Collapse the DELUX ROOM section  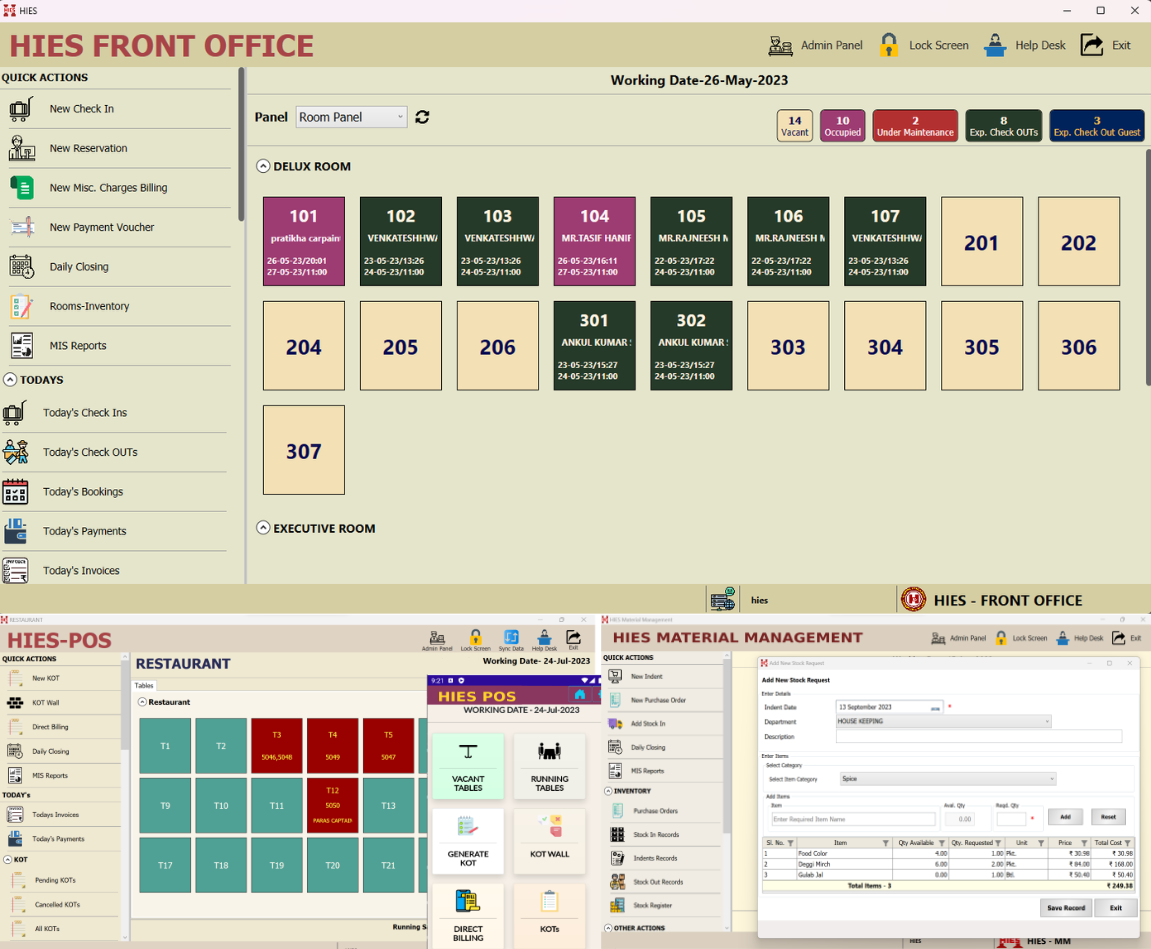point(263,167)
